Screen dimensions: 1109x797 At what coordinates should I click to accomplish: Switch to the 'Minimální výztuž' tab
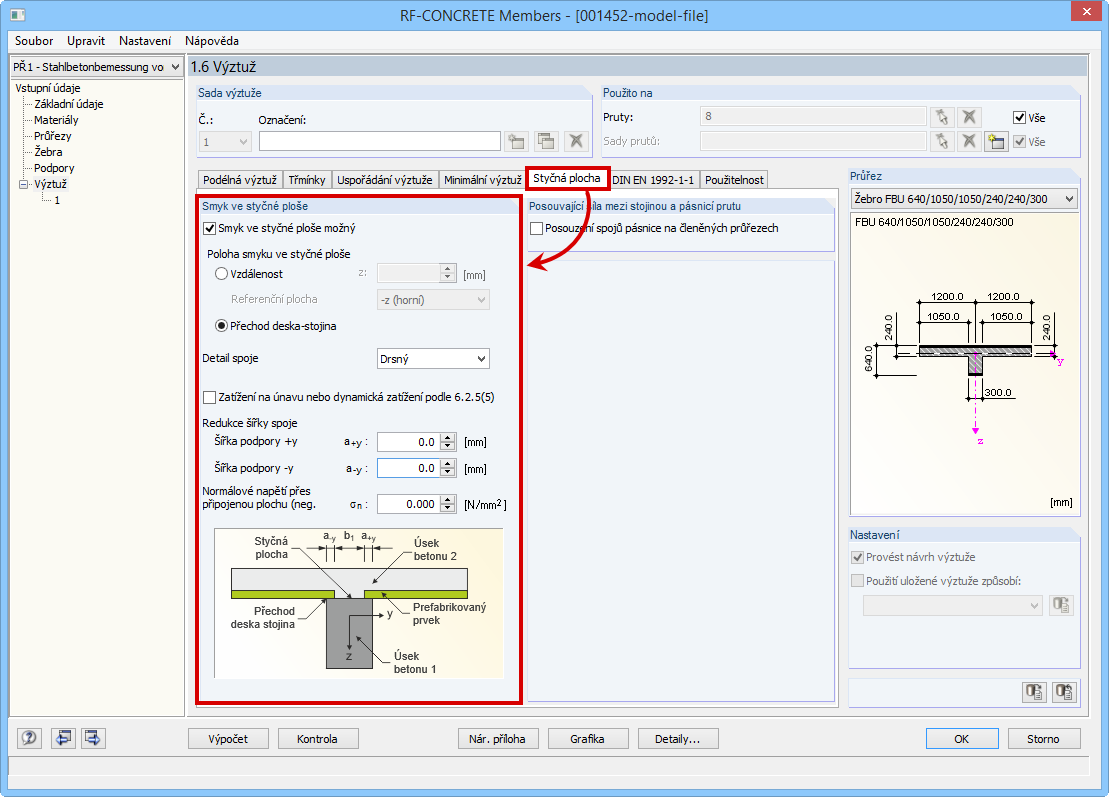(x=482, y=180)
